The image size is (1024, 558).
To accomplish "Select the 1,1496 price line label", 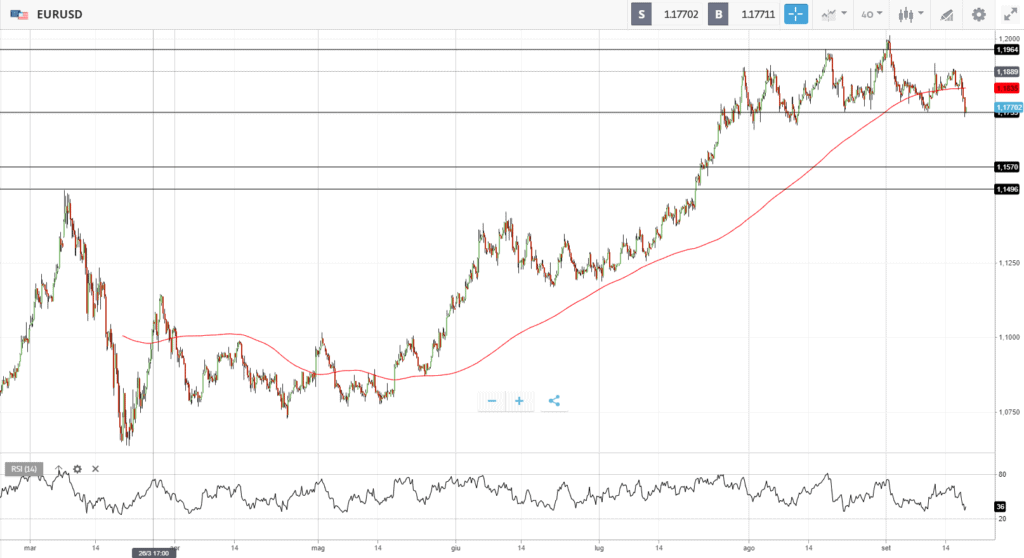I will pyautogui.click(x=1007, y=189).
